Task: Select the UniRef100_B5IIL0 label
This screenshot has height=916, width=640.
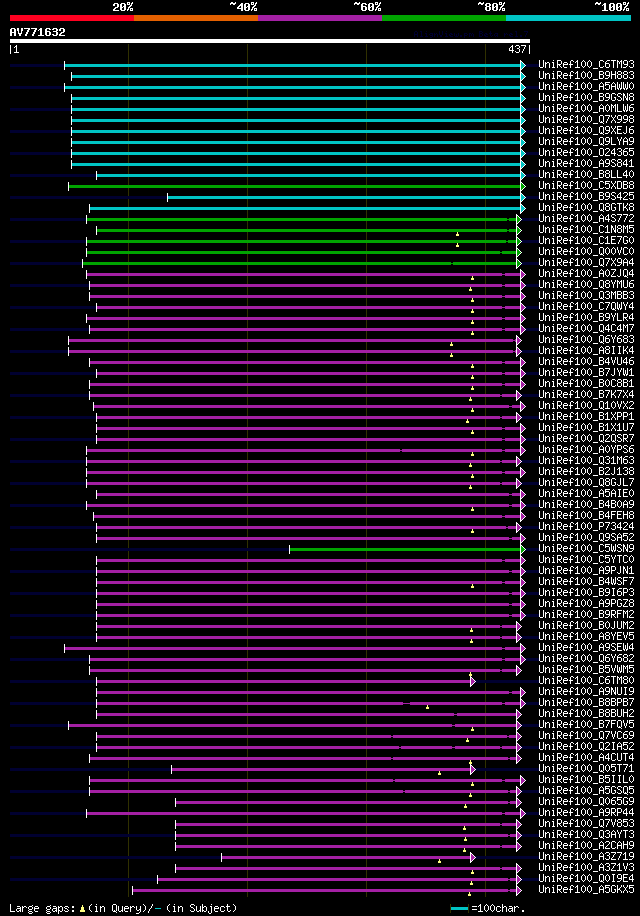Action: point(586,780)
